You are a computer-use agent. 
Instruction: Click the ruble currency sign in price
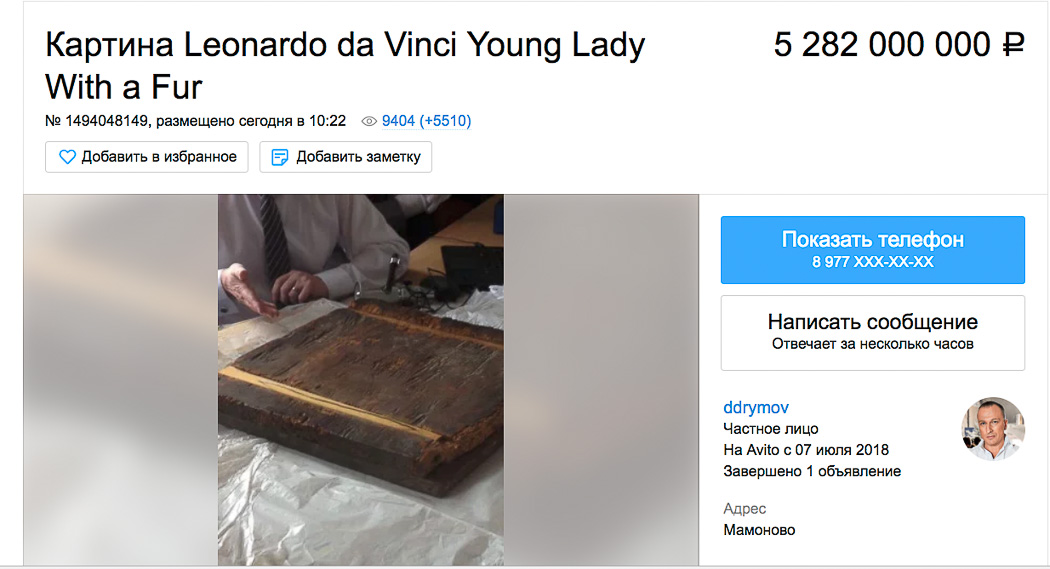[1013, 46]
